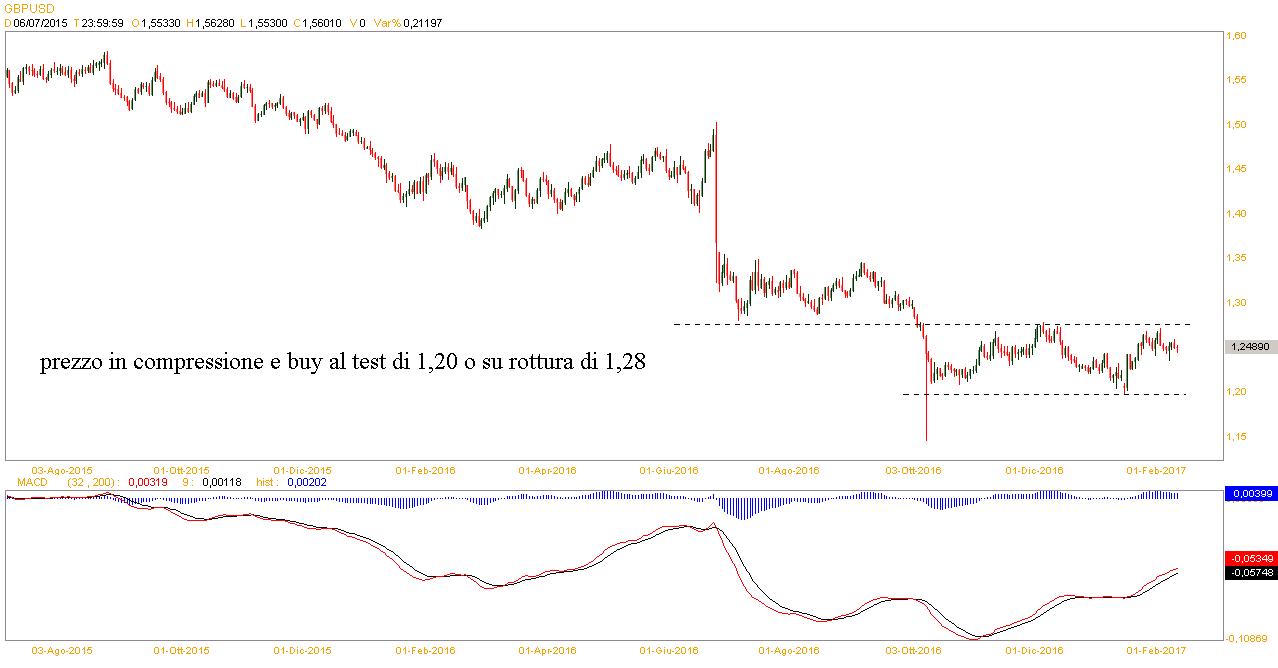The height and width of the screenshot is (668, 1278).
Task: Click the -0,10869 MACD axis label
Action: pos(1247,637)
